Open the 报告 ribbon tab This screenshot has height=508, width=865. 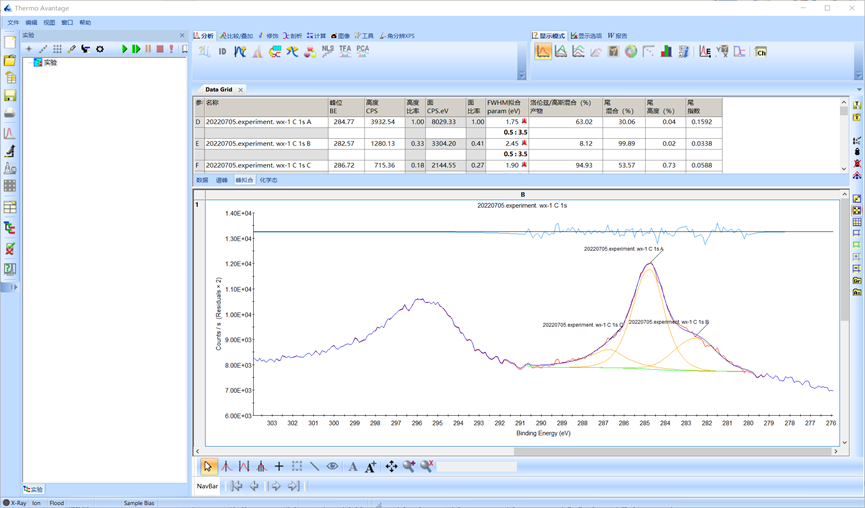(x=617, y=35)
